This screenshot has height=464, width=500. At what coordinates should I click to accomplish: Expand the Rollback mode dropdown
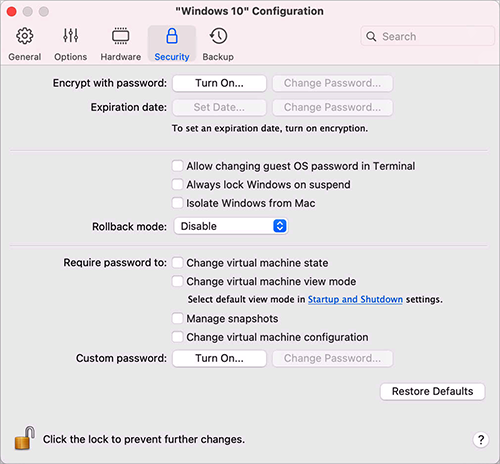pyautogui.click(x=231, y=226)
